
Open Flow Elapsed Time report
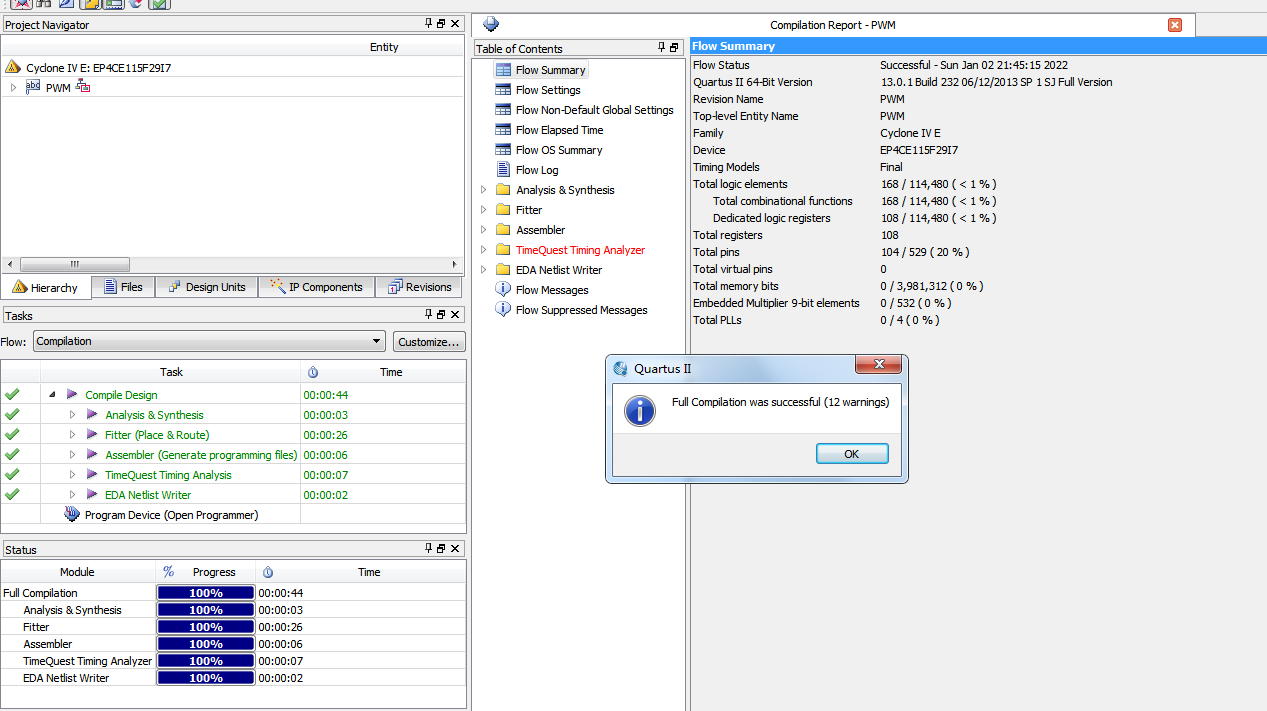(559, 130)
